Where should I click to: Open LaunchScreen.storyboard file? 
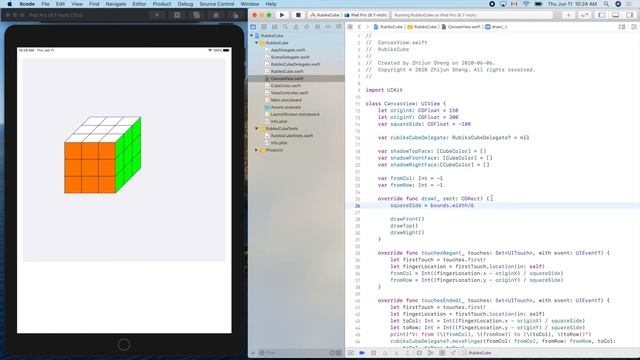tap(295, 114)
